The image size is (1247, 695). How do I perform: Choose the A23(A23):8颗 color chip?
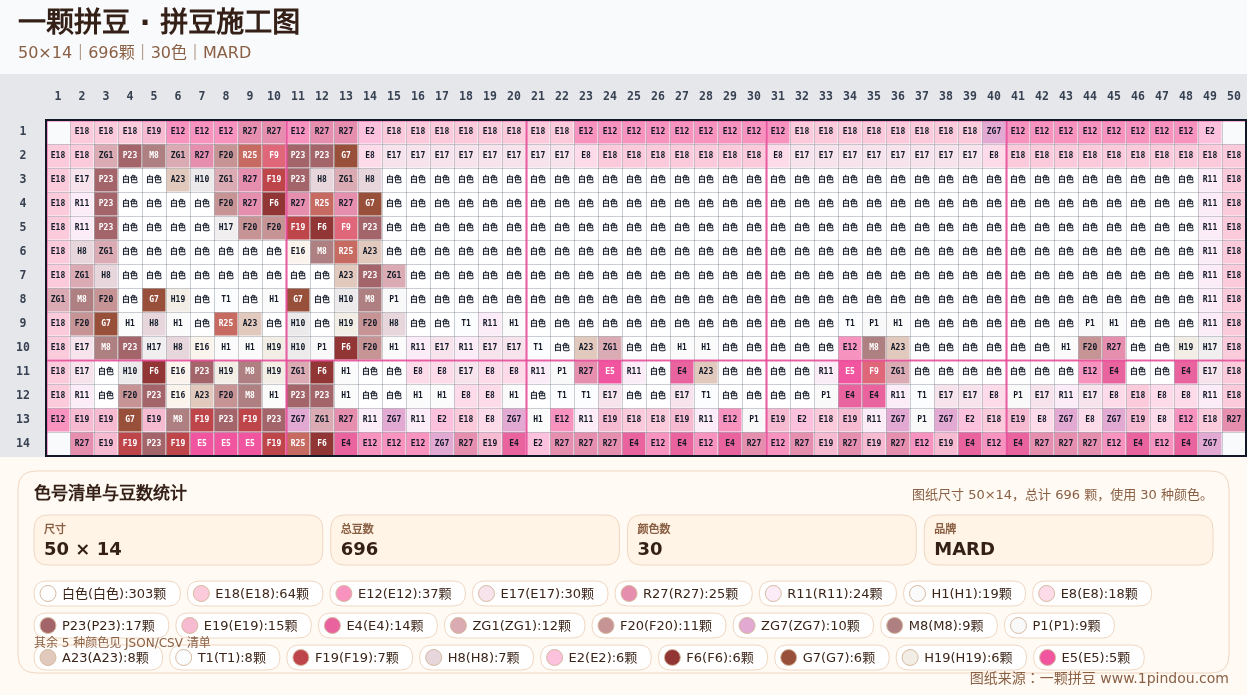(98, 657)
